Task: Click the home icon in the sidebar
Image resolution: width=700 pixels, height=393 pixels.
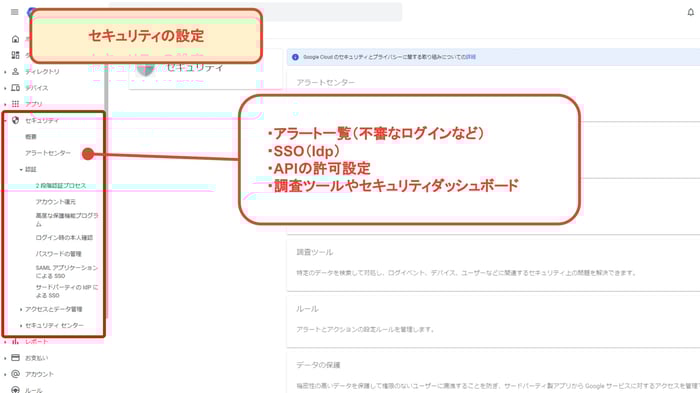Action: click(x=15, y=39)
